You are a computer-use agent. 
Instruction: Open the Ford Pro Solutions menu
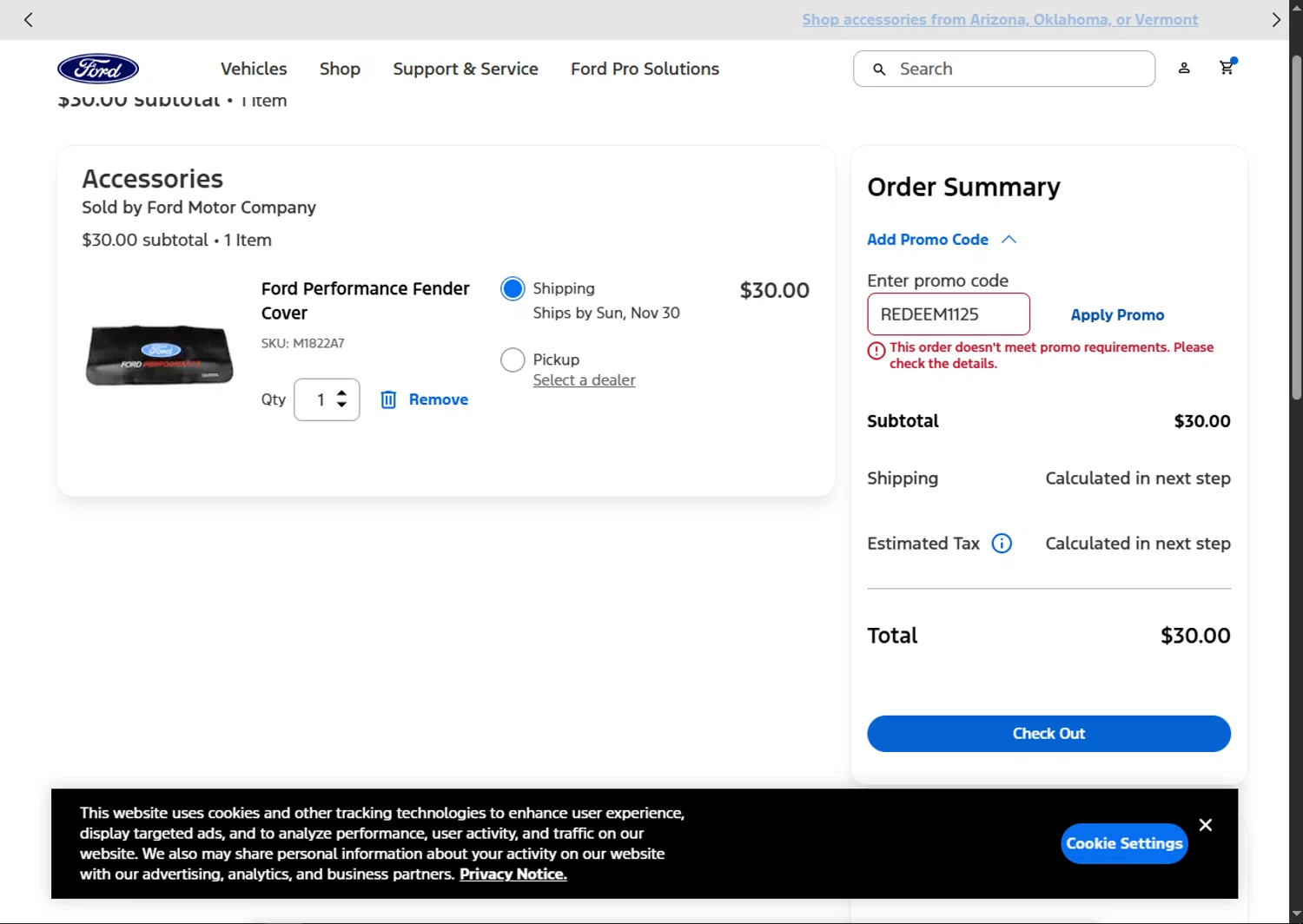(645, 69)
